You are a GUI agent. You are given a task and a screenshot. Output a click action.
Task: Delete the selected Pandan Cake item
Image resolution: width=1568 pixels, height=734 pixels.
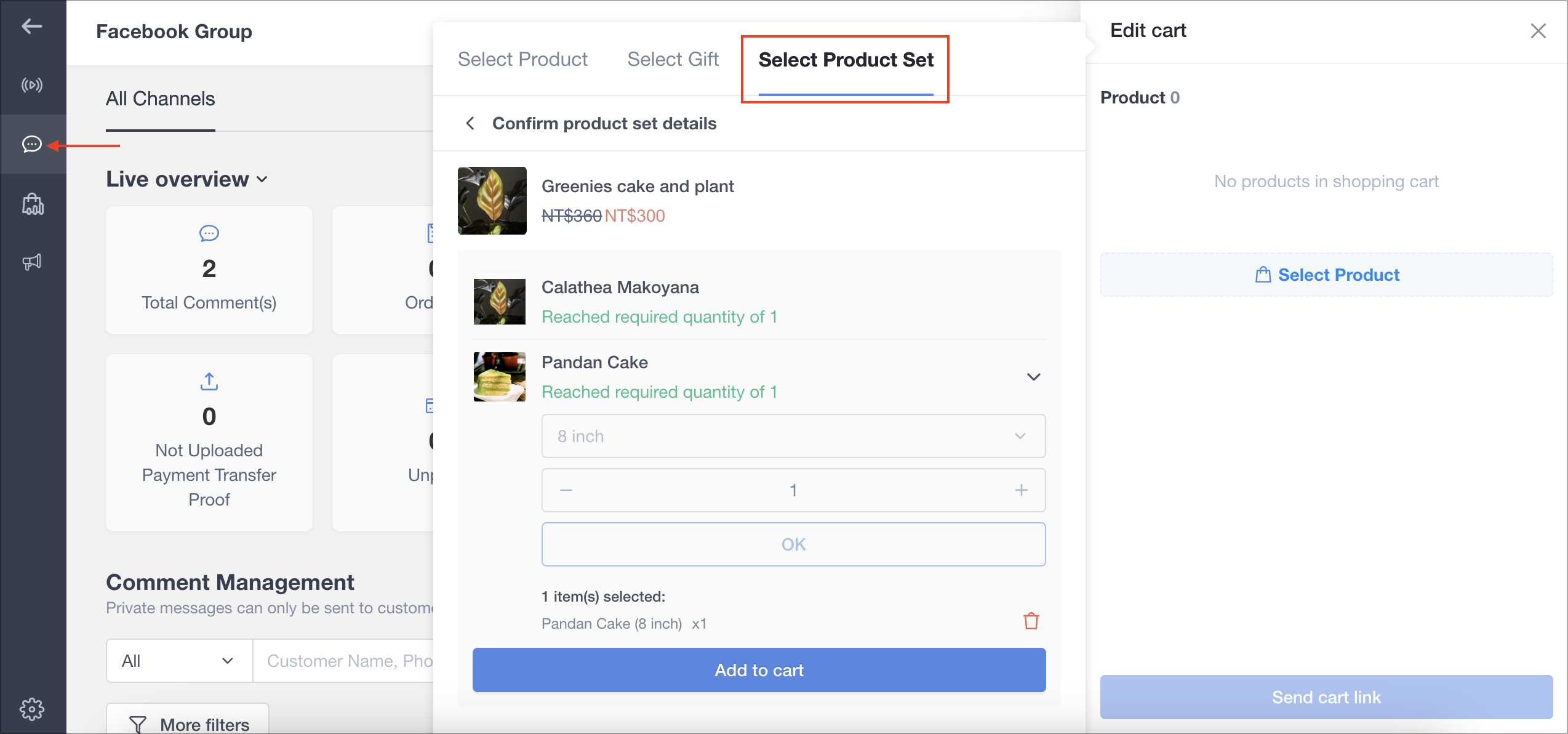click(1031, 621)
